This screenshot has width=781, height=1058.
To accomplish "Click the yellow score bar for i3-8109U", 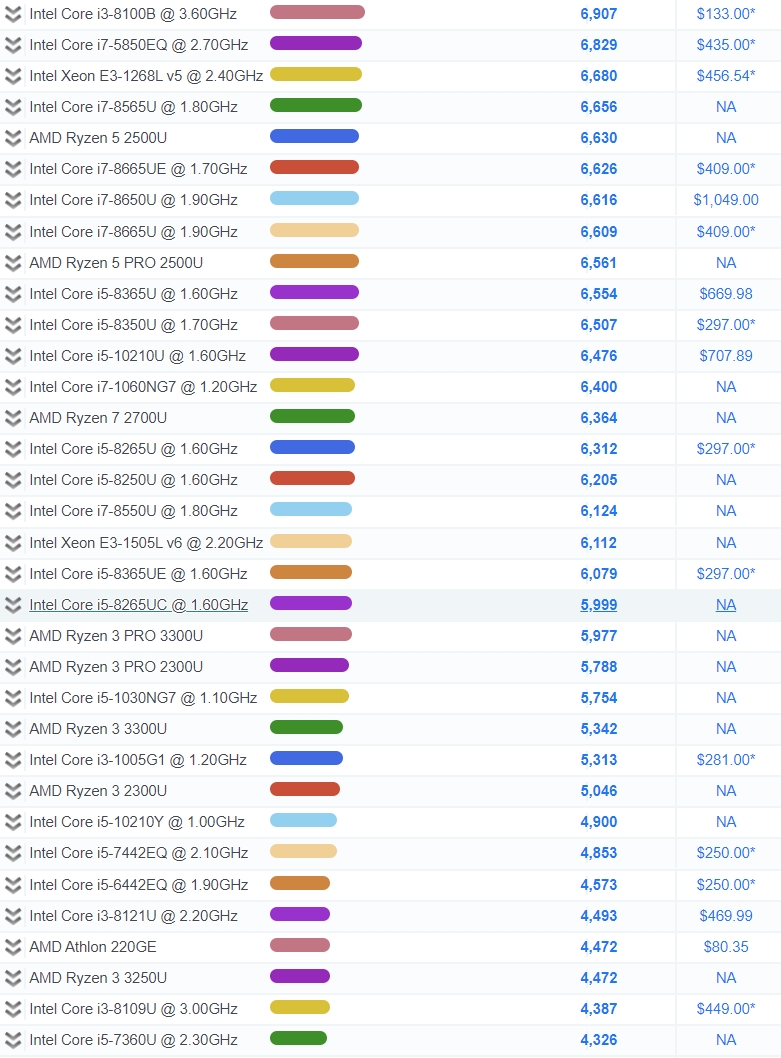I will 300,1007.
